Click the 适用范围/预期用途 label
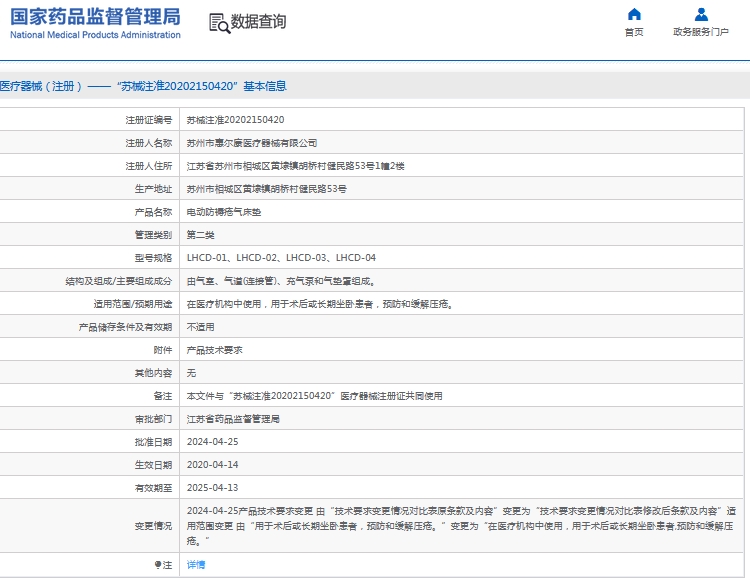This screenshot has height=582, width=750. click(x=132, y=304)
